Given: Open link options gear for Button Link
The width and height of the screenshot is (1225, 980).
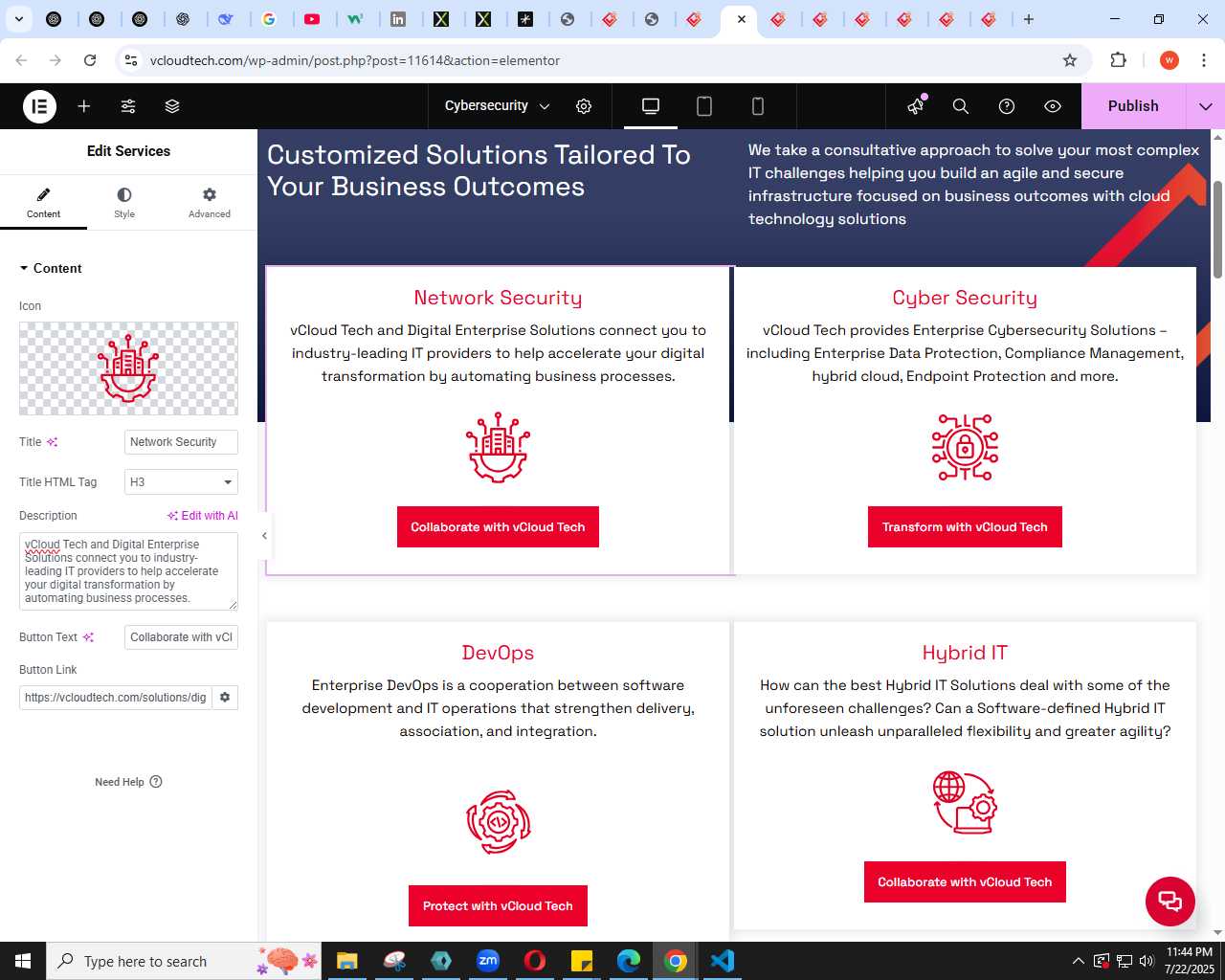Looking at the screenshot, I should click(x=225, y=698).
